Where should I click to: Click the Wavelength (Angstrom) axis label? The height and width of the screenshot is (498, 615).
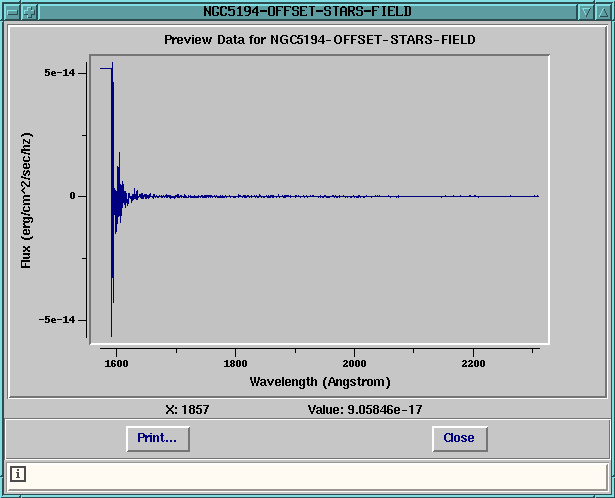click(x=320, y=382)
